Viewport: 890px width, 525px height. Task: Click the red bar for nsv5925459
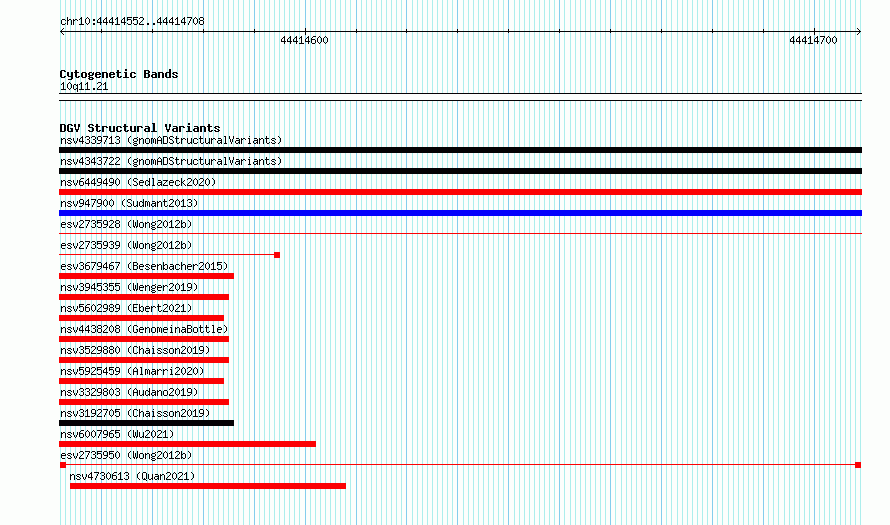tap(141, 381)
